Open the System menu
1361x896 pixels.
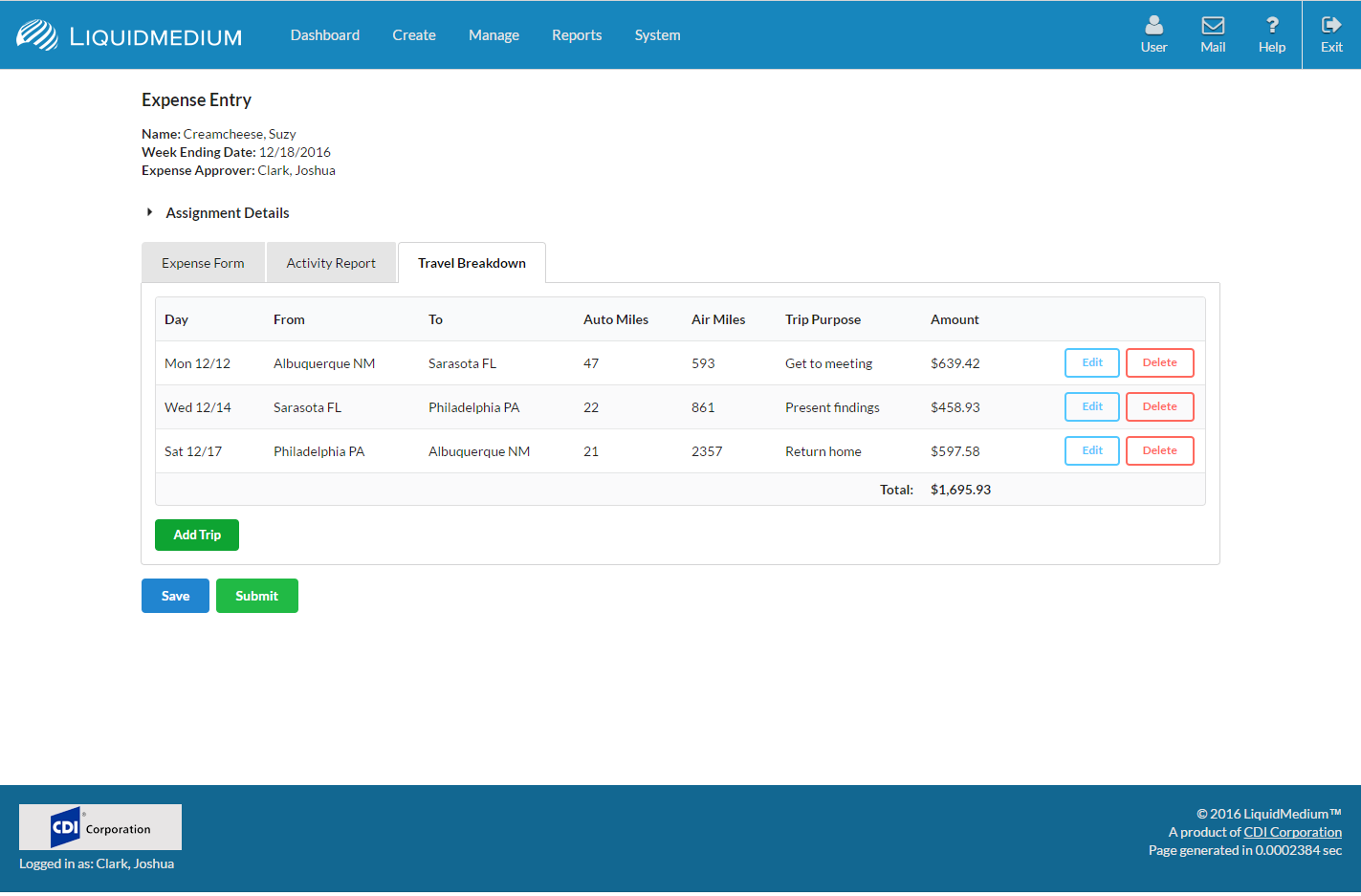[658, 35]
